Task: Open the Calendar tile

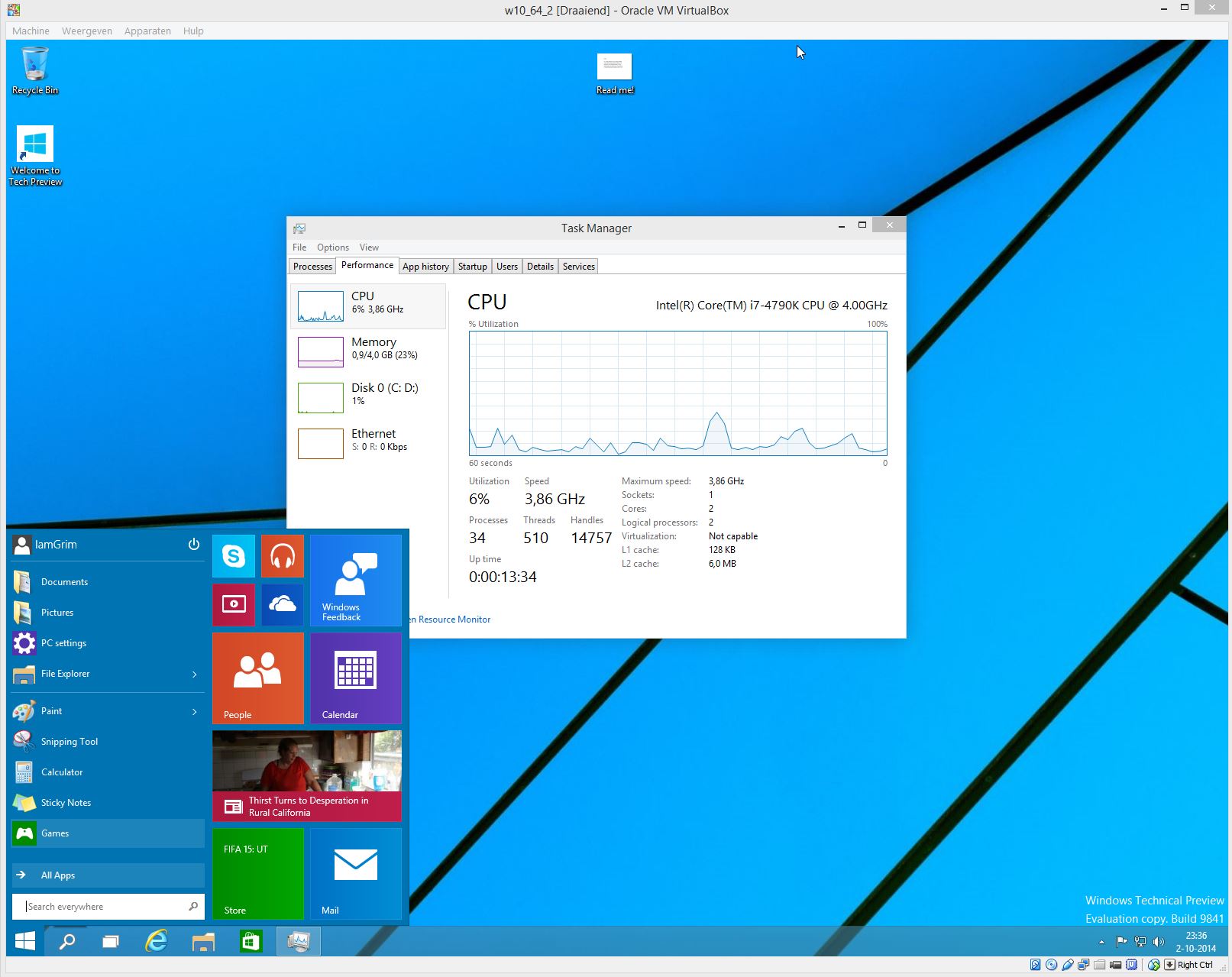Action: [x=355, y=678]
